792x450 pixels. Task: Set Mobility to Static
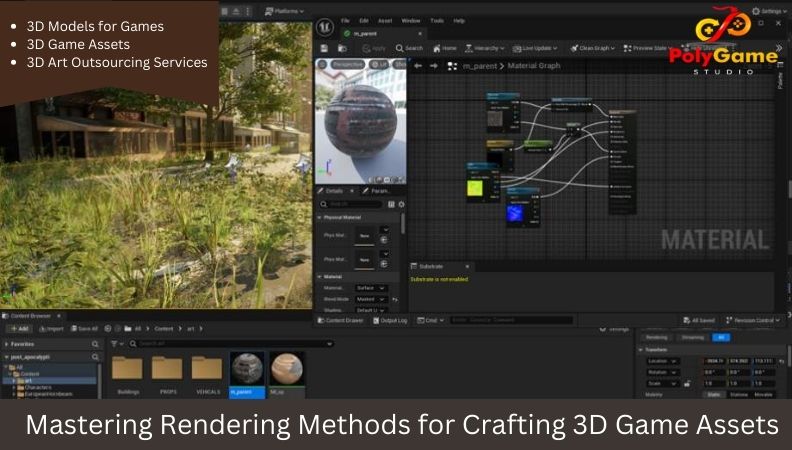tap(714, 396)
